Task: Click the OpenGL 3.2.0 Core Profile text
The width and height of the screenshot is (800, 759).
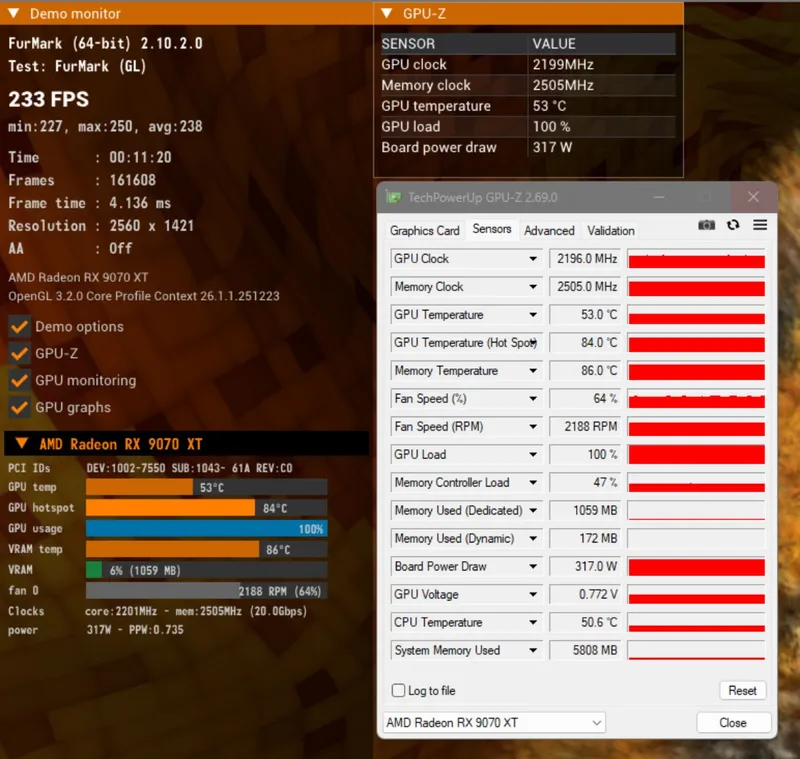Action: pos(144,296)
